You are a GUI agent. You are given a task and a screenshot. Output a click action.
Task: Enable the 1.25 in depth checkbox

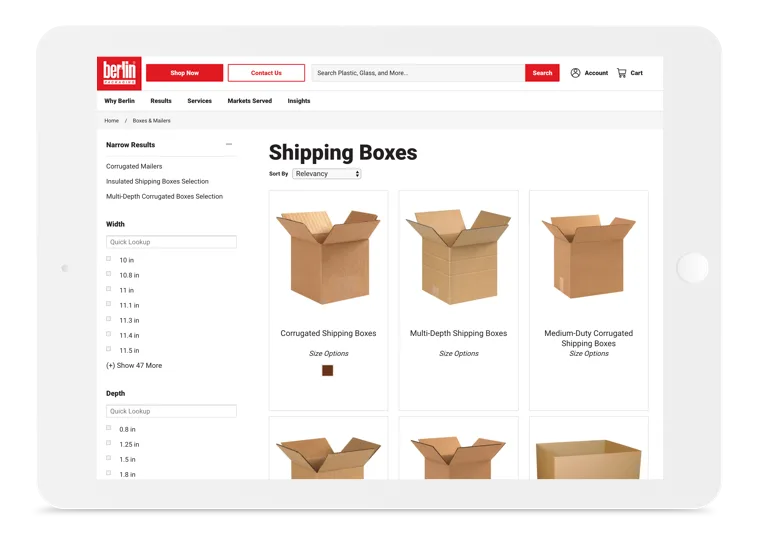coord(109,443)
